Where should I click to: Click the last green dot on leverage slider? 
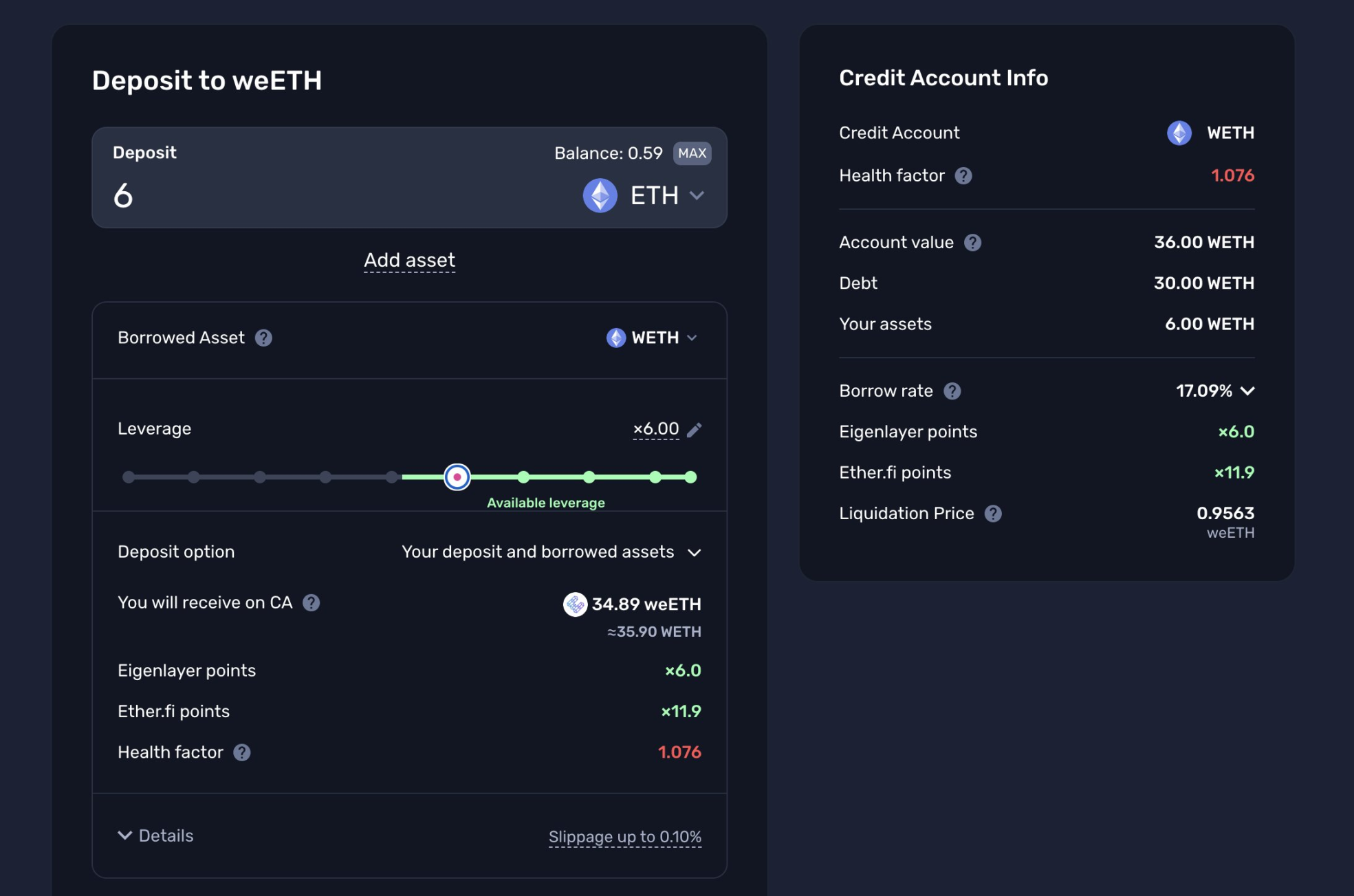691,477
